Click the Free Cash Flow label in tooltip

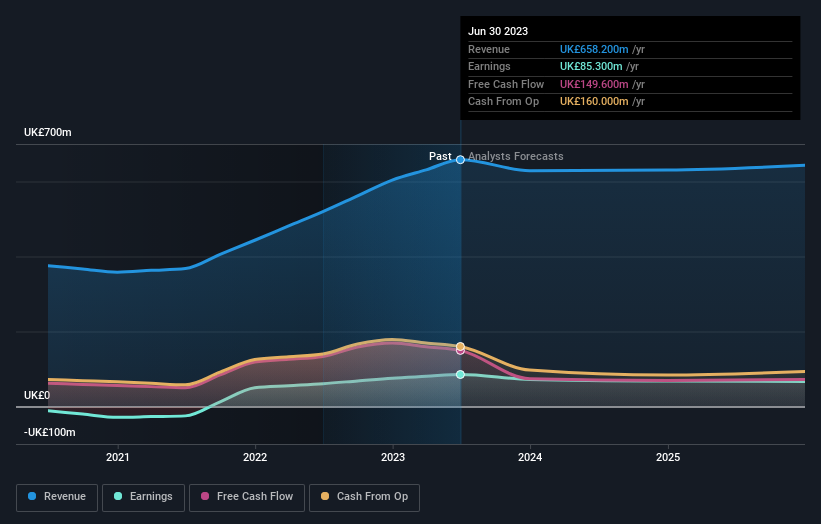pos(506,84)
